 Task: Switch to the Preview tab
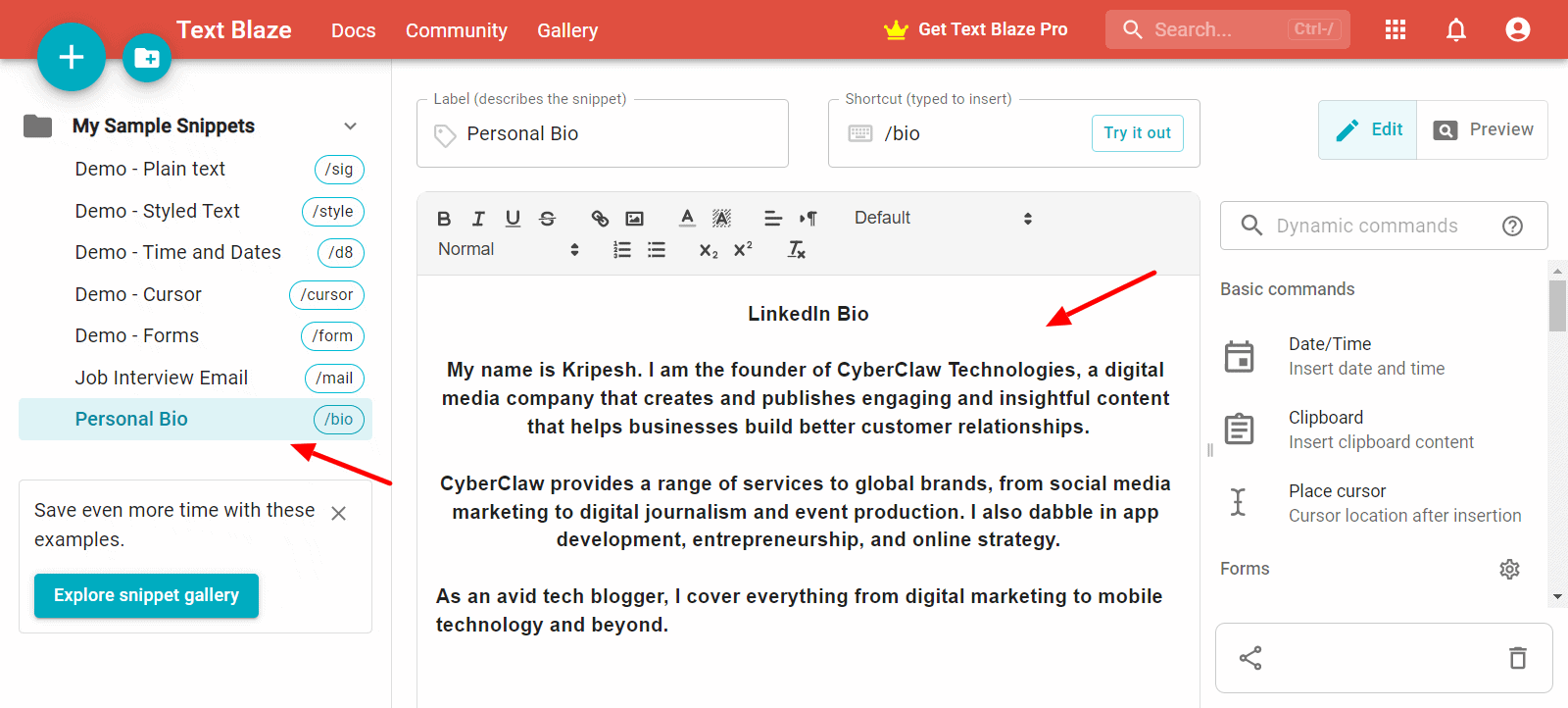click(1483, 129)
